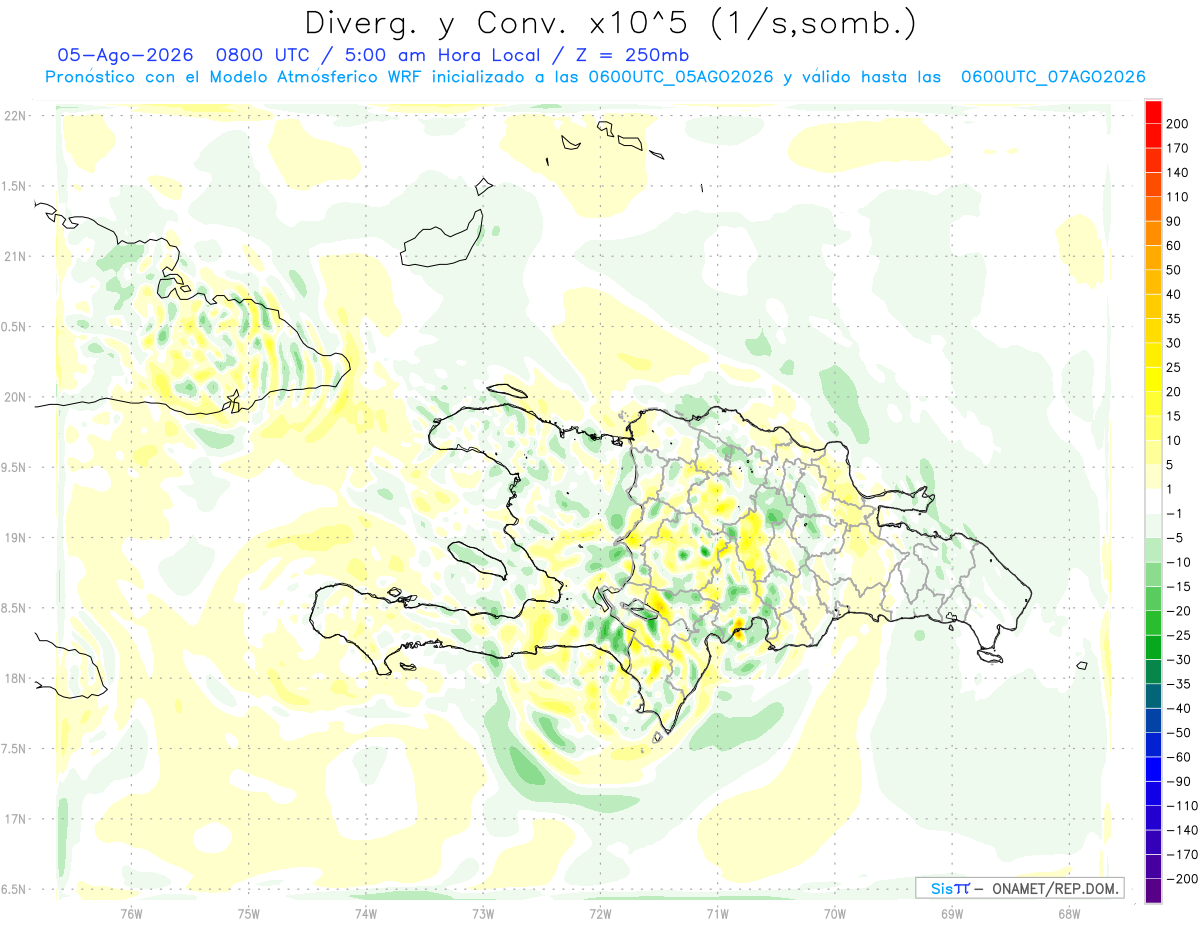This screenshot has width=1200, height=927.
Task: Click the "0600UTC_07AGO2026" valid-until time
Action: coord(1053,77)
